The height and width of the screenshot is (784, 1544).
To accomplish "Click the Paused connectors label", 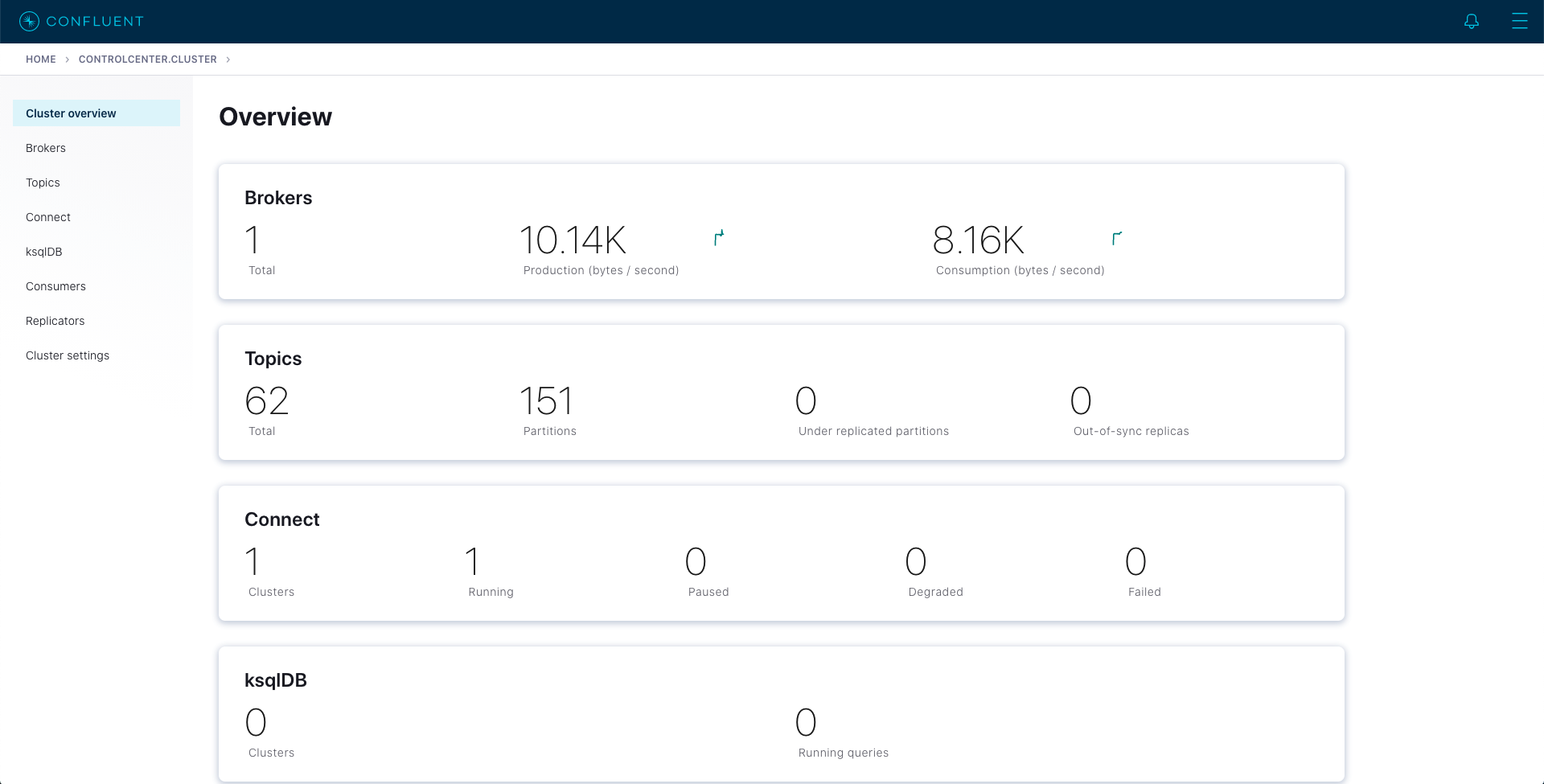I will pos(708,592).
